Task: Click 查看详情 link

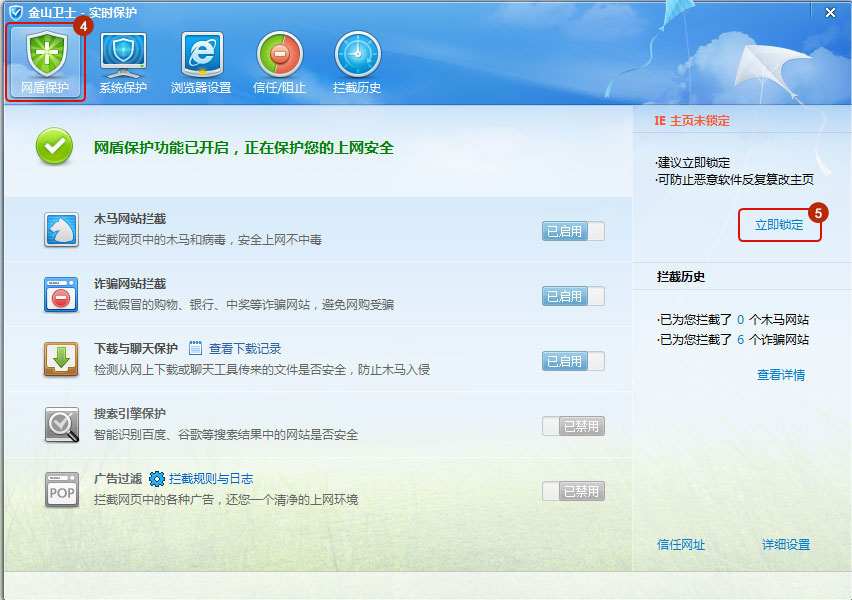Action: click(780, 375)
